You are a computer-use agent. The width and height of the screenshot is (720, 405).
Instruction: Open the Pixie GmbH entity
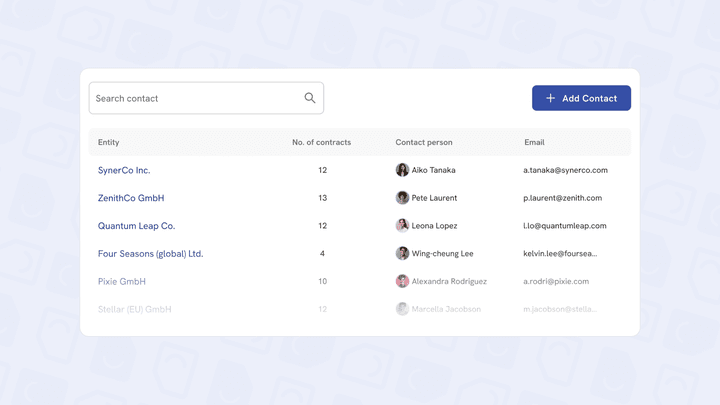tap(122, 282)
